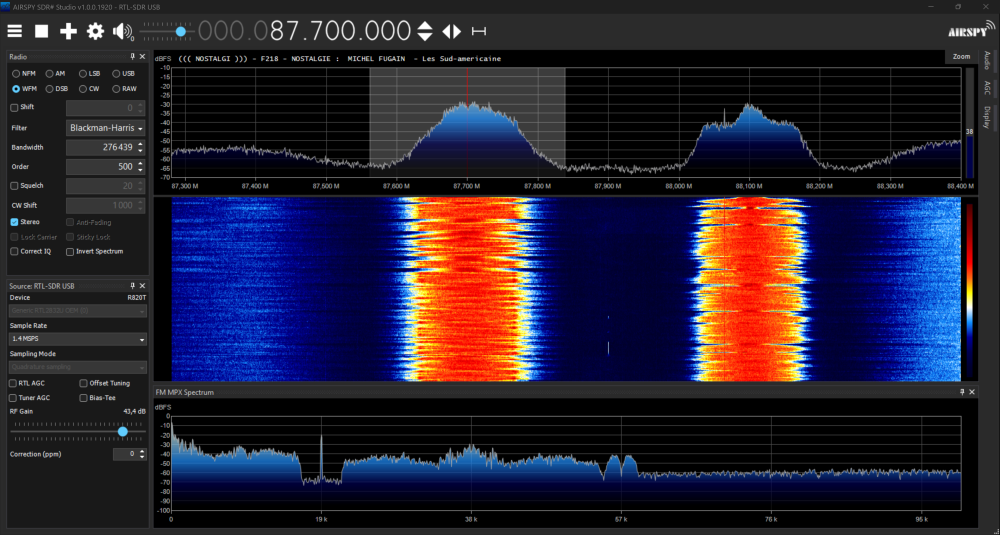Screen dimensions: 1000x535
Task: Select NFM mode
Action: (24, 74)
